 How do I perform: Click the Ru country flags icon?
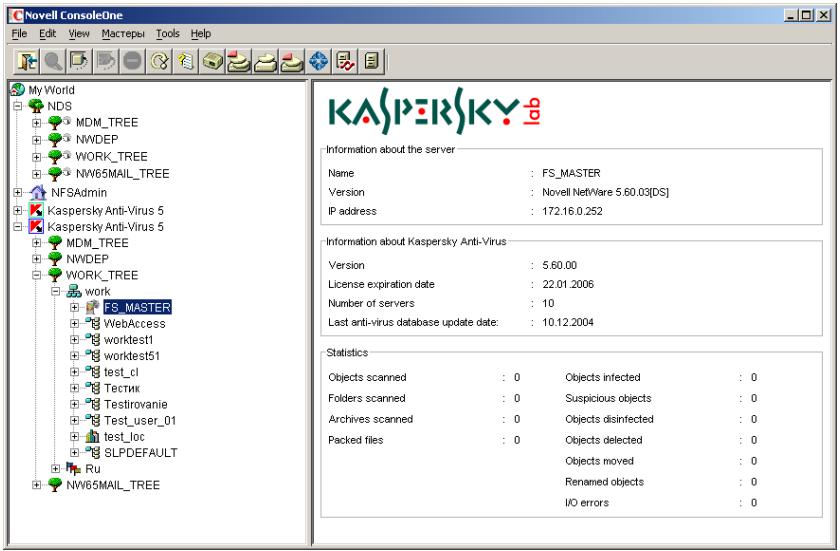click(x=73, y=469)
